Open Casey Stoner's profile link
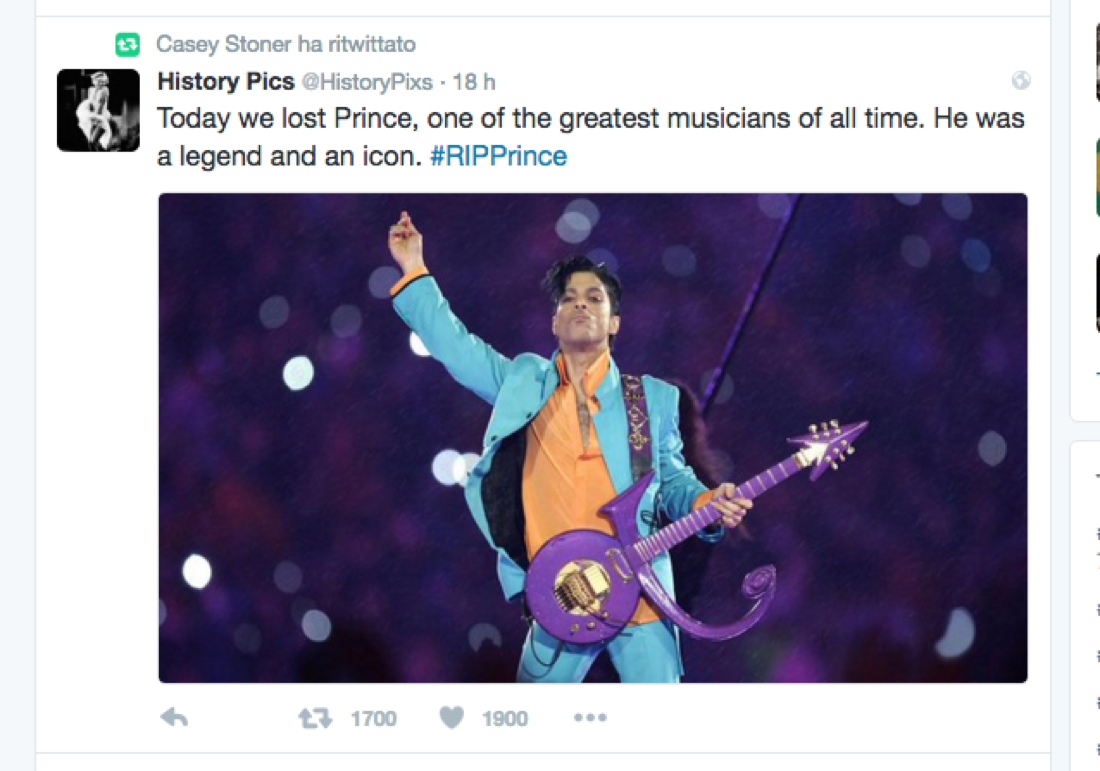 coord(224,44)
